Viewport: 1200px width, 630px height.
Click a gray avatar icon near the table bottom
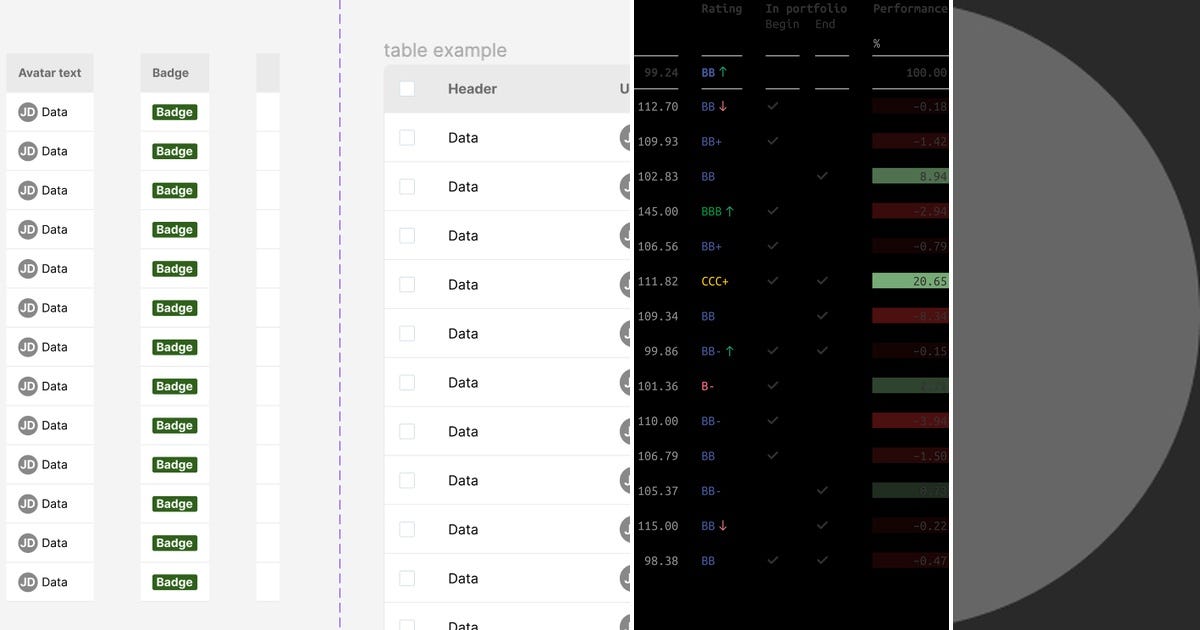tap(627, 578)
